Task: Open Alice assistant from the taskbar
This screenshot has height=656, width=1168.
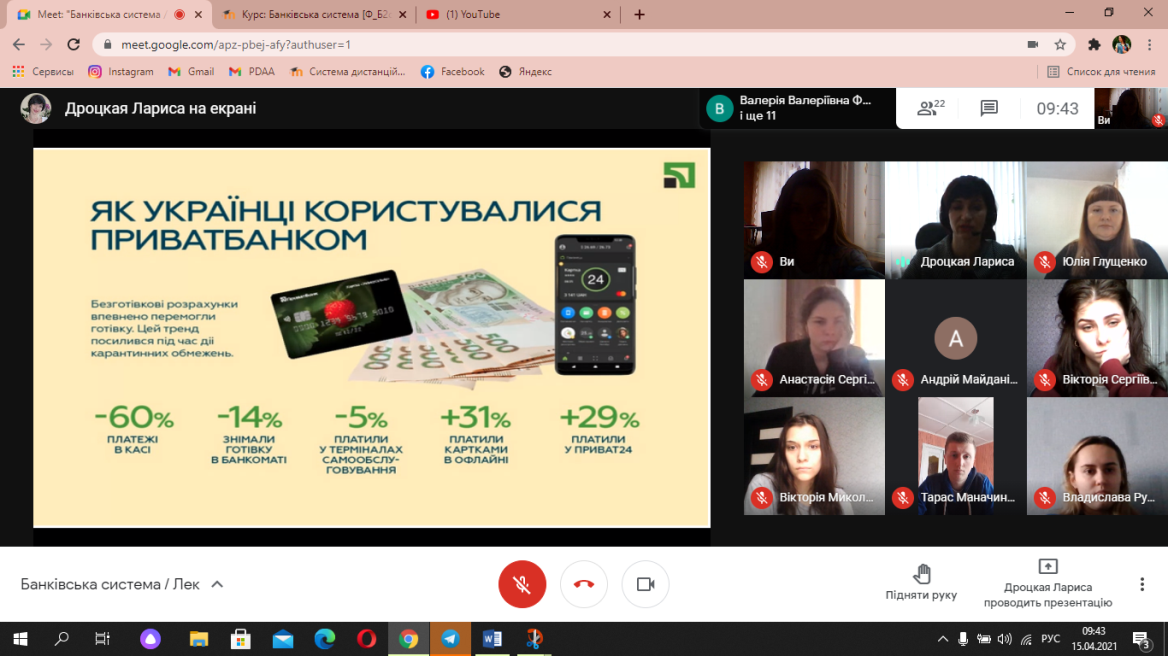Action: (150, 639)
